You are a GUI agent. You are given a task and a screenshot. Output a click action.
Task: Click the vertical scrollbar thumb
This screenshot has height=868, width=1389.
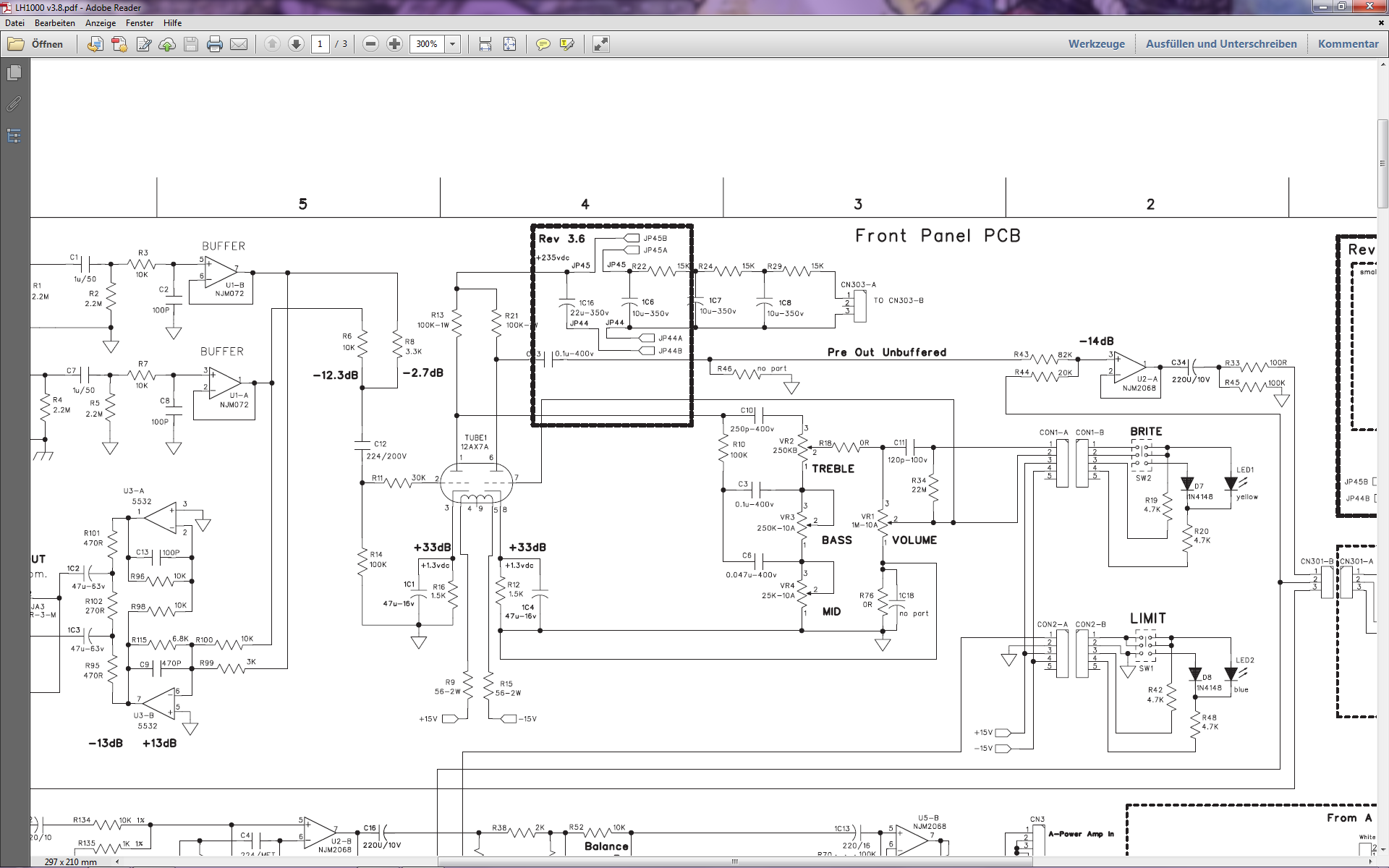(x=1382, y=164)
